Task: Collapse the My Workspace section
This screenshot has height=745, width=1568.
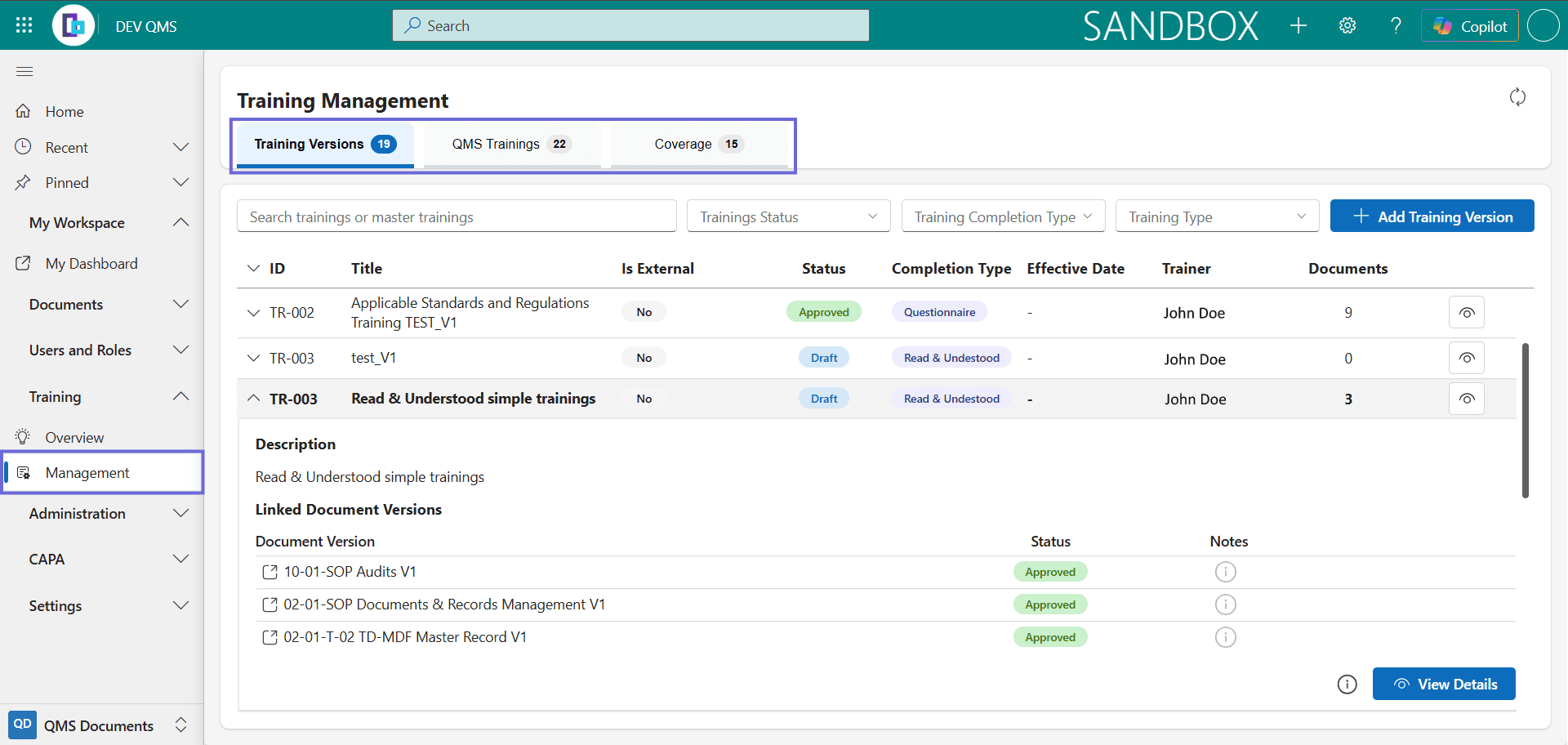Action: tap(180, 222)
